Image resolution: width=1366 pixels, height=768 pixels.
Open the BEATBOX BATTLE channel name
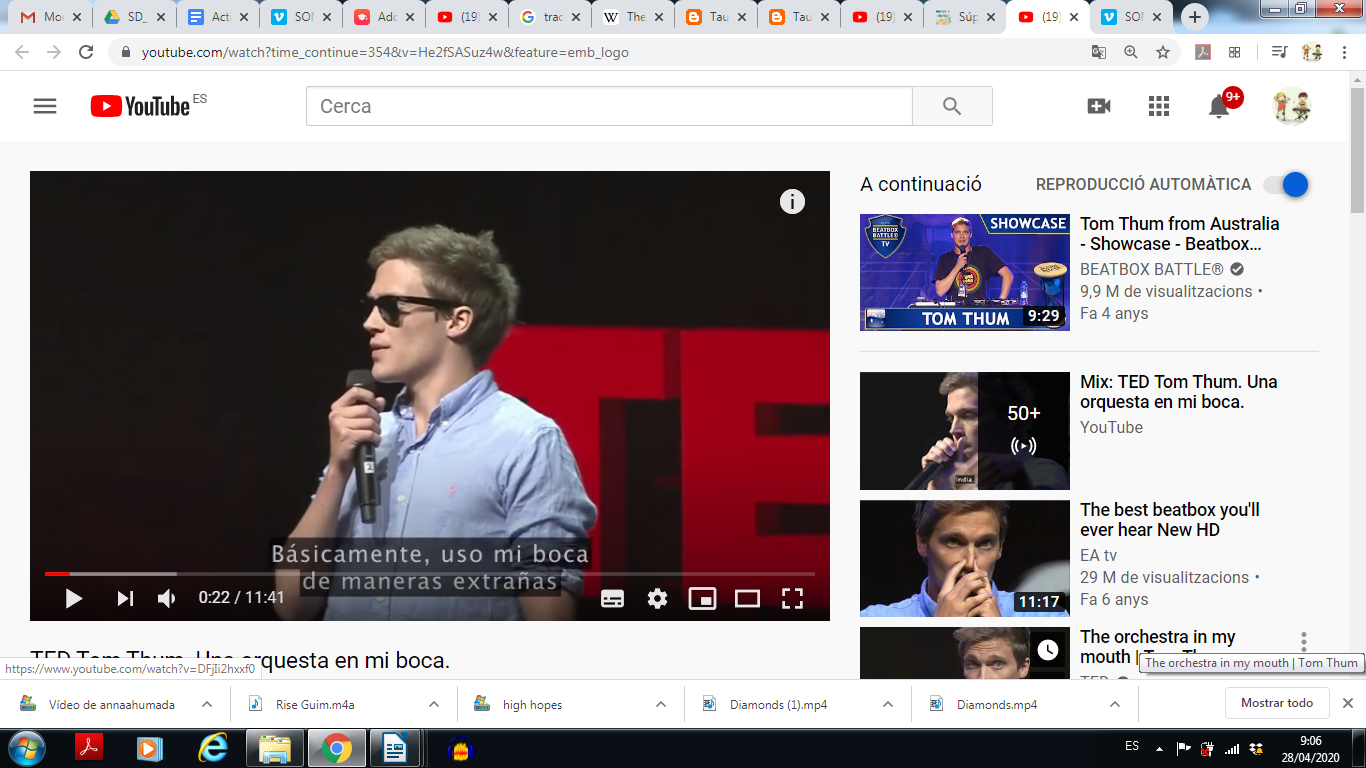(1152, 269)
